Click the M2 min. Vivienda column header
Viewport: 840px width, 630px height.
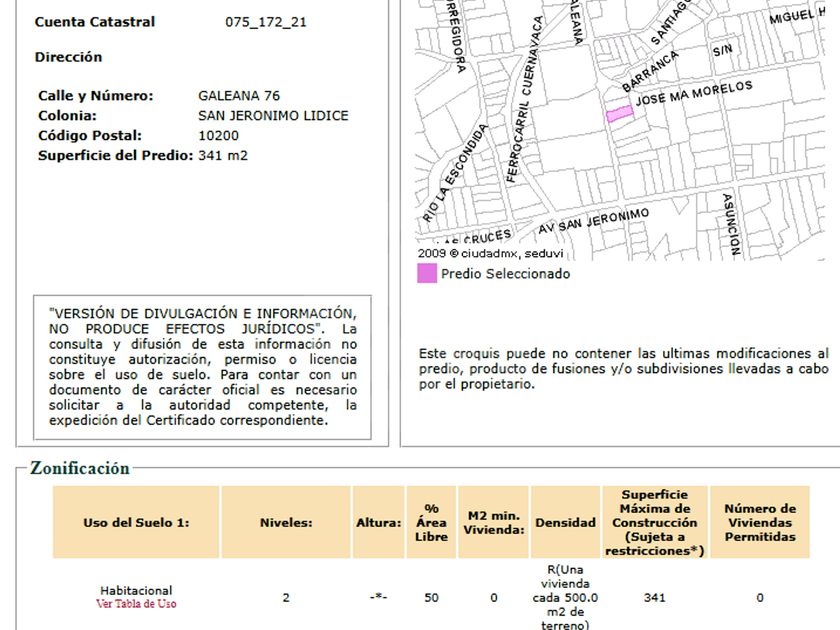click(x=493, y=522)
